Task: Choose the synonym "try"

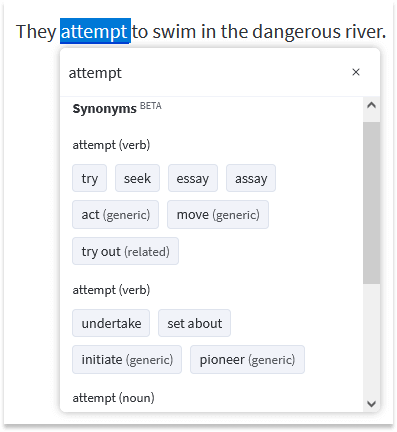Action: click(89, 178)
